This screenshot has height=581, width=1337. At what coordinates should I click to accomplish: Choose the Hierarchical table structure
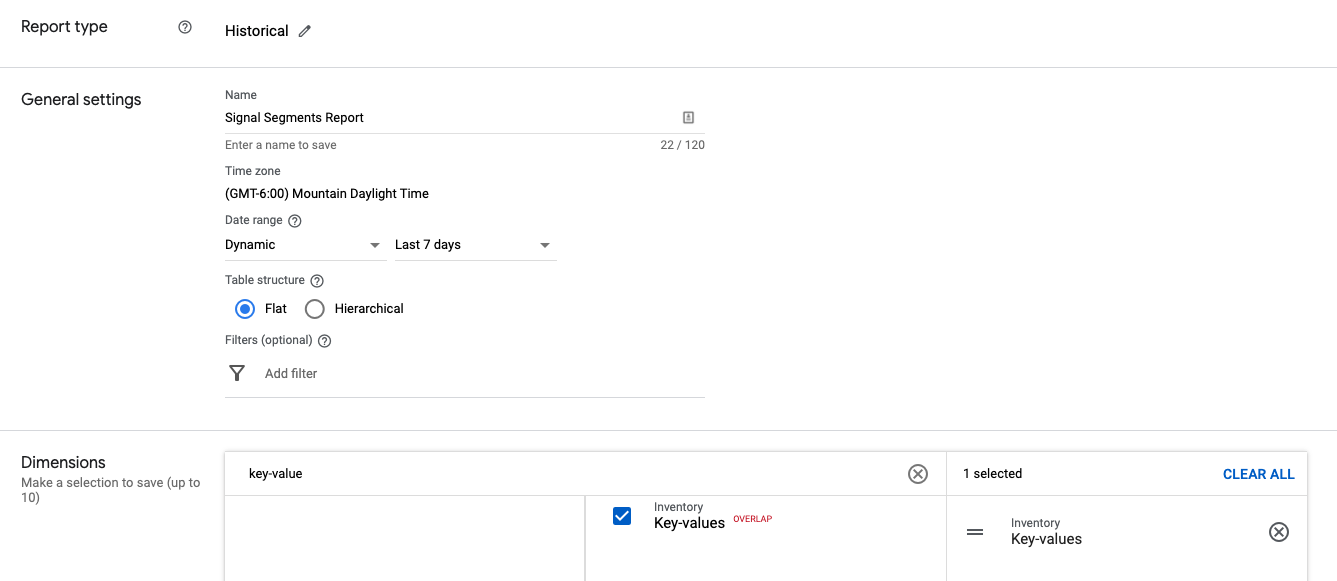[x=315, y=309]
